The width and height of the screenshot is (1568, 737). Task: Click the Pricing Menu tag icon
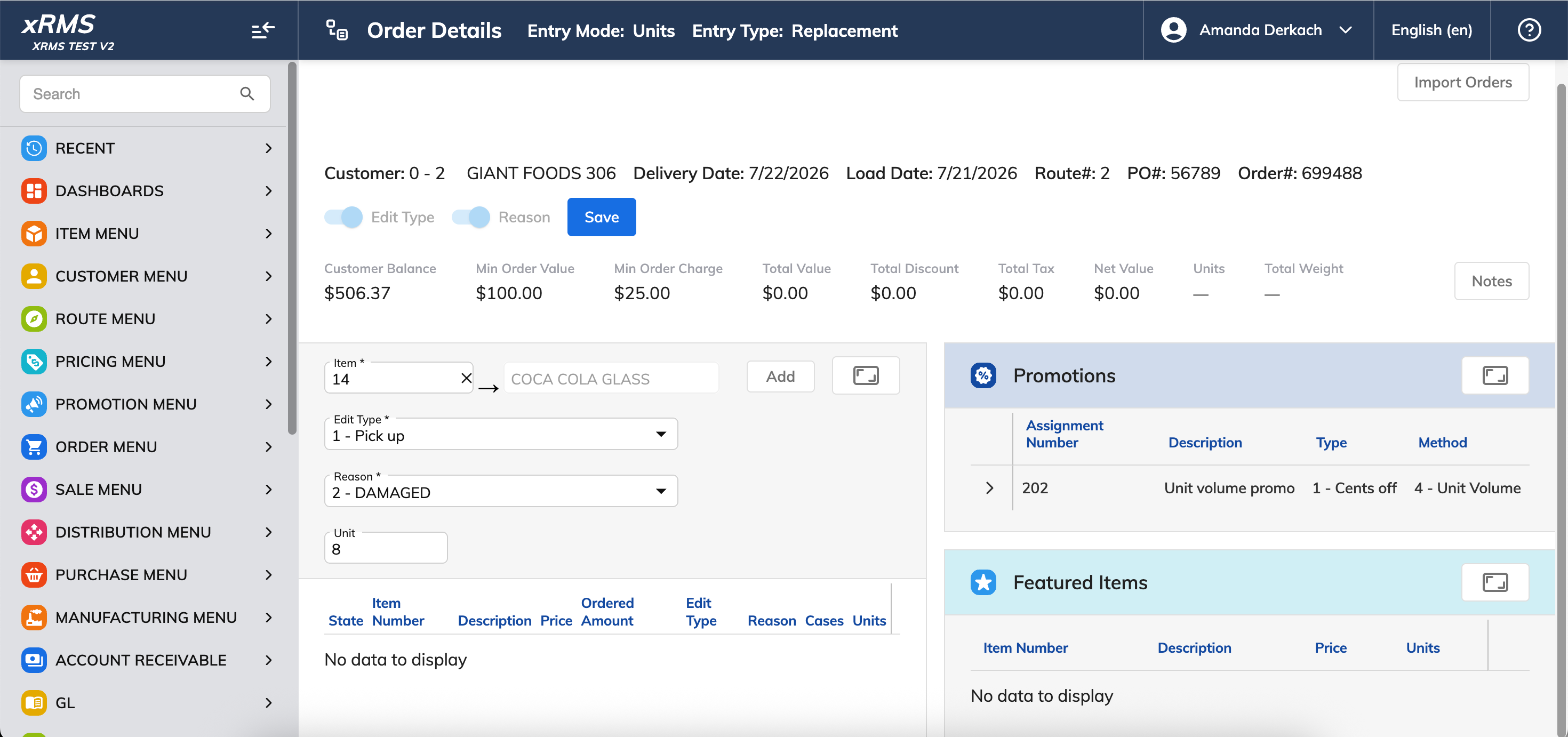click(34, 361)
